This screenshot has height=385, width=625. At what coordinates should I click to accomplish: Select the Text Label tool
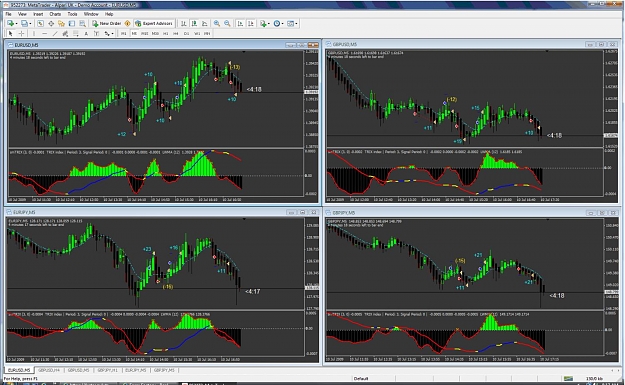96,34
